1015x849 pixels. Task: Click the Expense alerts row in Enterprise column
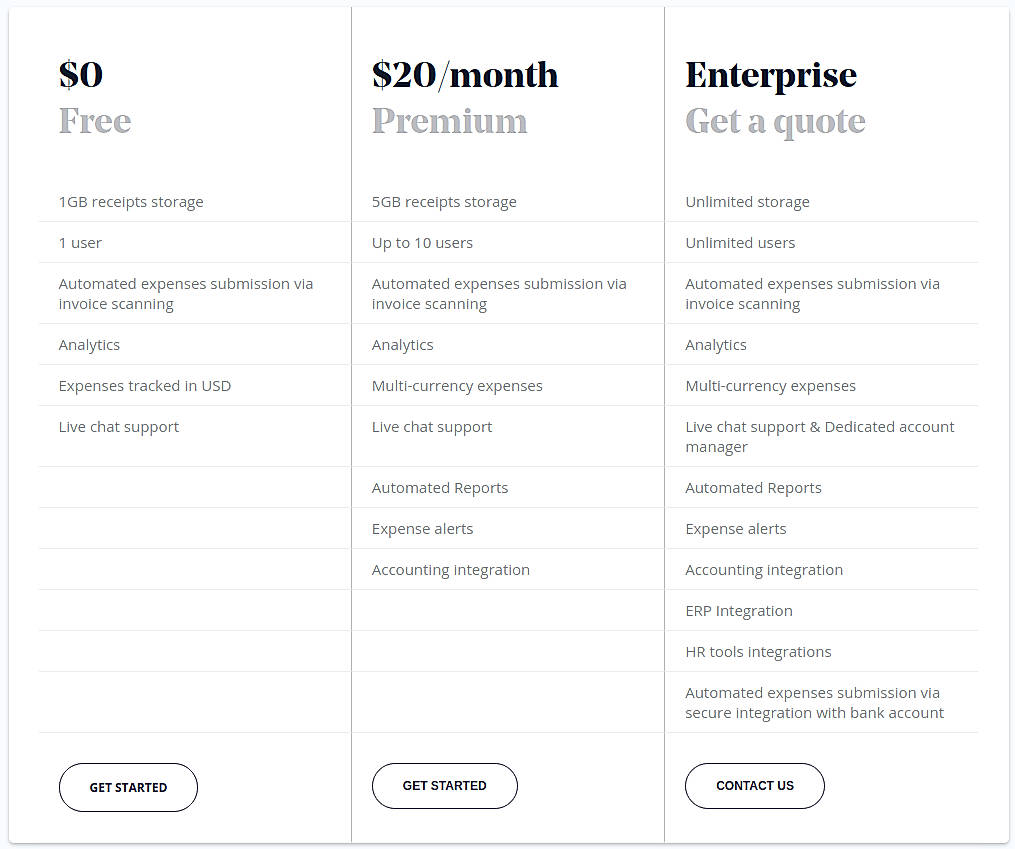point(735,528)
